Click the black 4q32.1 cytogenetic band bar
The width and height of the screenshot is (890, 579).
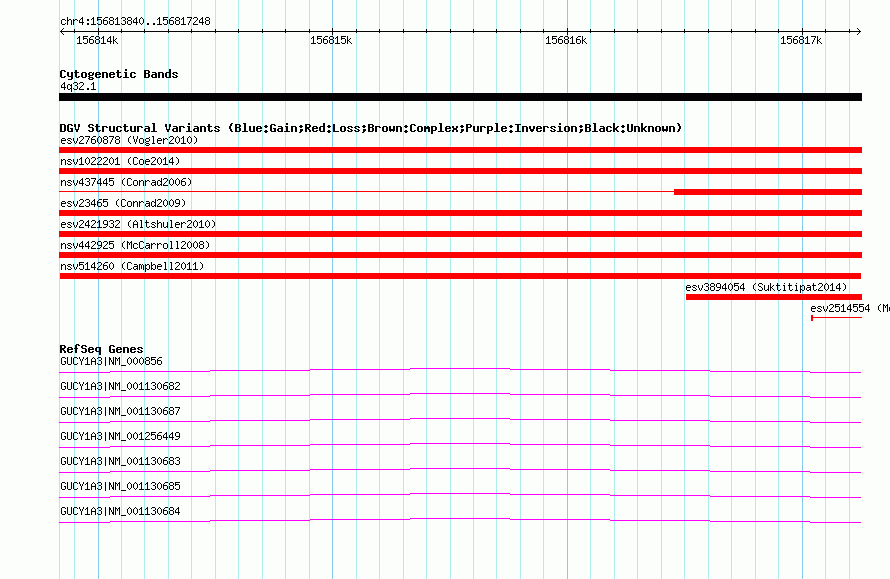pos(460,98)
